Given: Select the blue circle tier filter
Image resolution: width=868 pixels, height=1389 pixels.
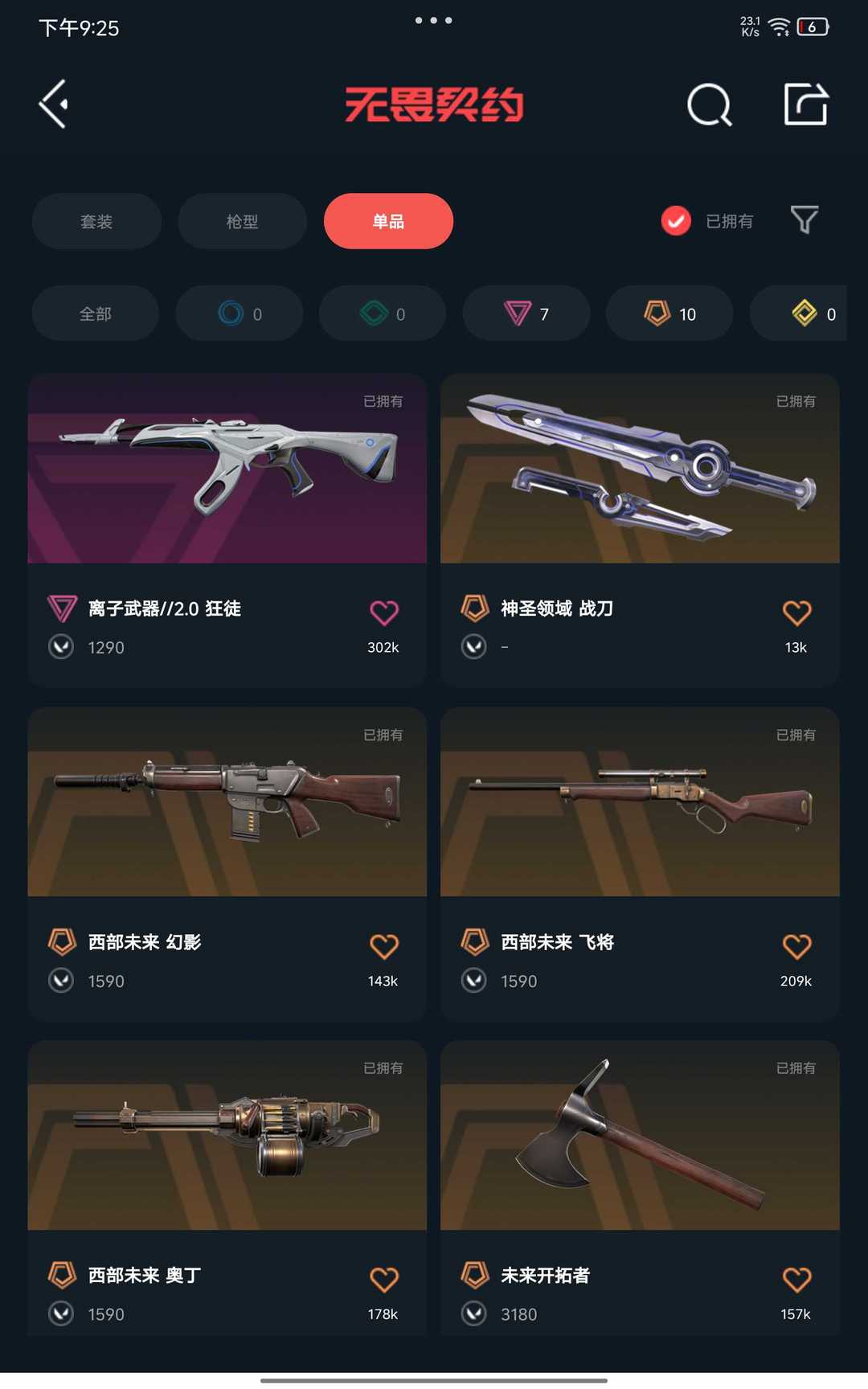Looking at the screenshot, I should [x=240, y=313].
